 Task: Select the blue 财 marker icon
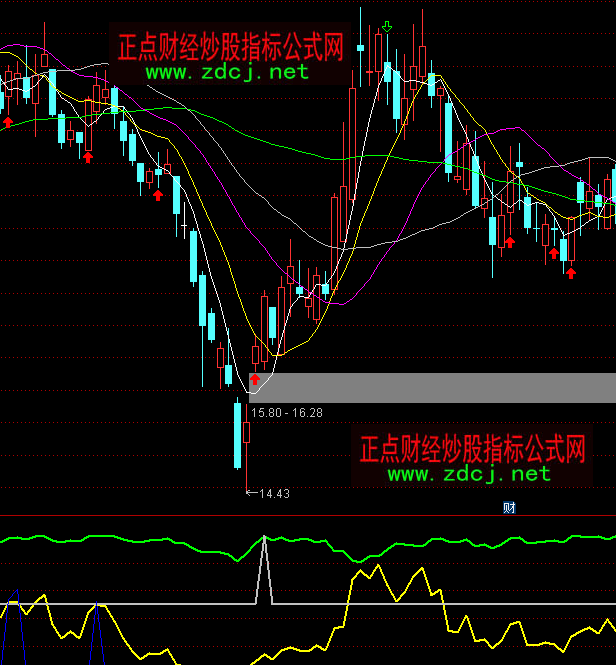(509, 507)
